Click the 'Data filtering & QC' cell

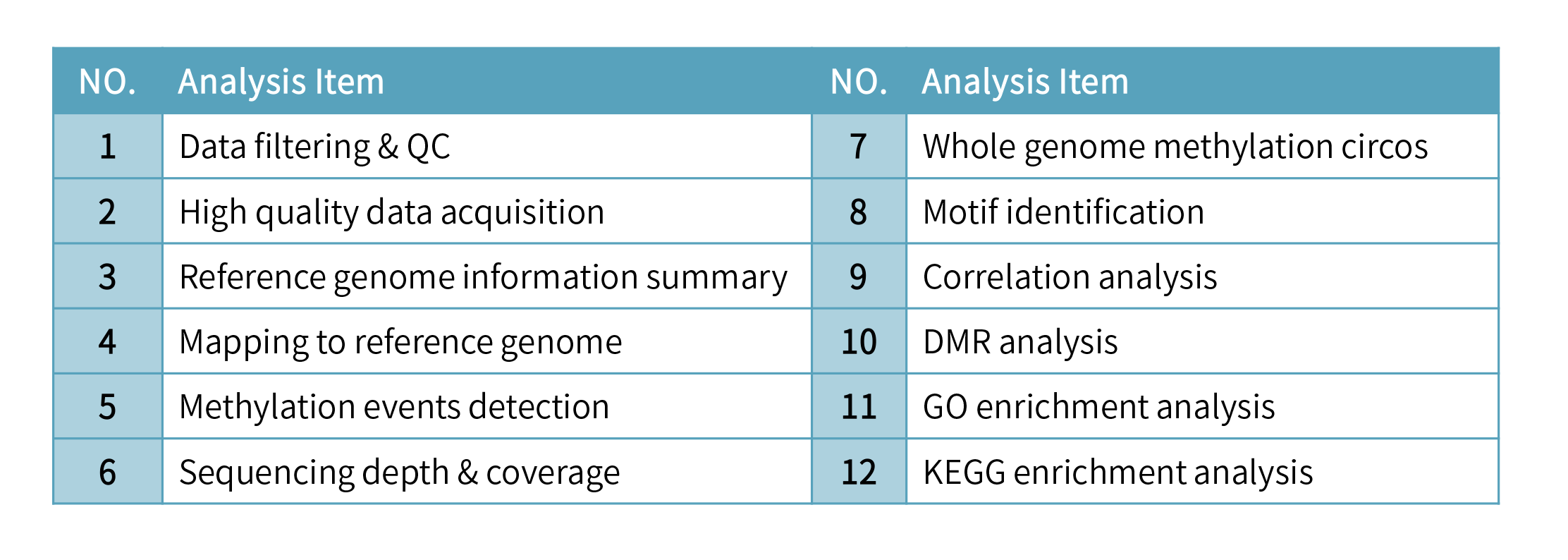(314, 147)
